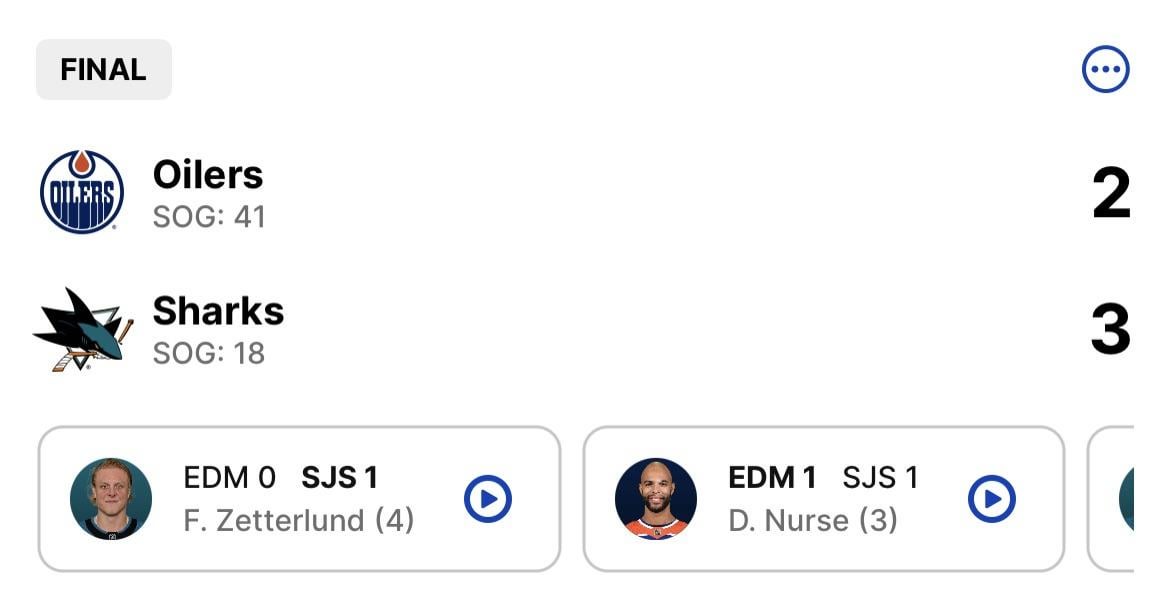Select the EDM 0 SJS 1 score text
The width and height of the screenshot is (1170, 601).
[280, 478]
